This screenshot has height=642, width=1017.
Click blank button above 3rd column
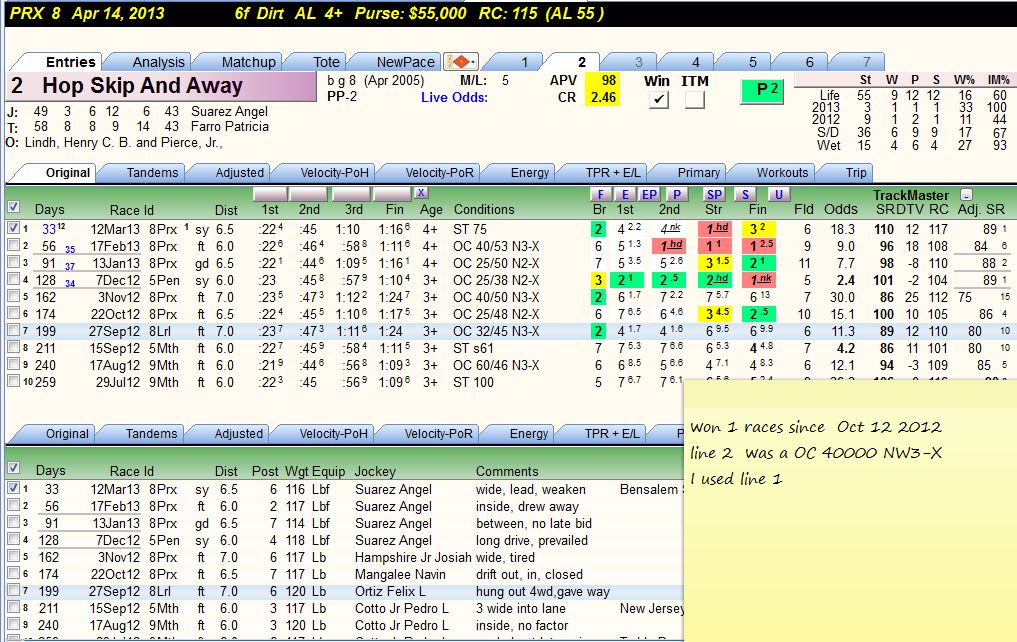point(351,194)
